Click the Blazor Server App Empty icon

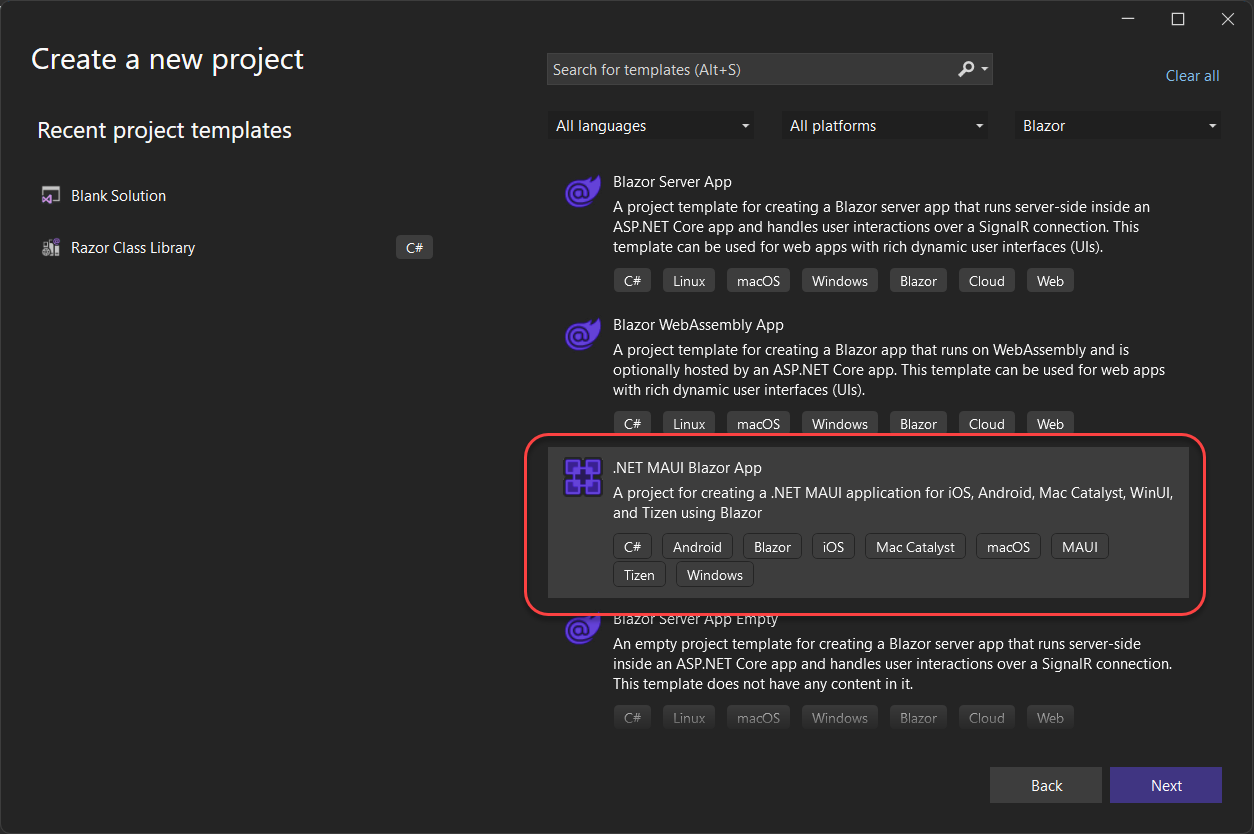(582, 630)
